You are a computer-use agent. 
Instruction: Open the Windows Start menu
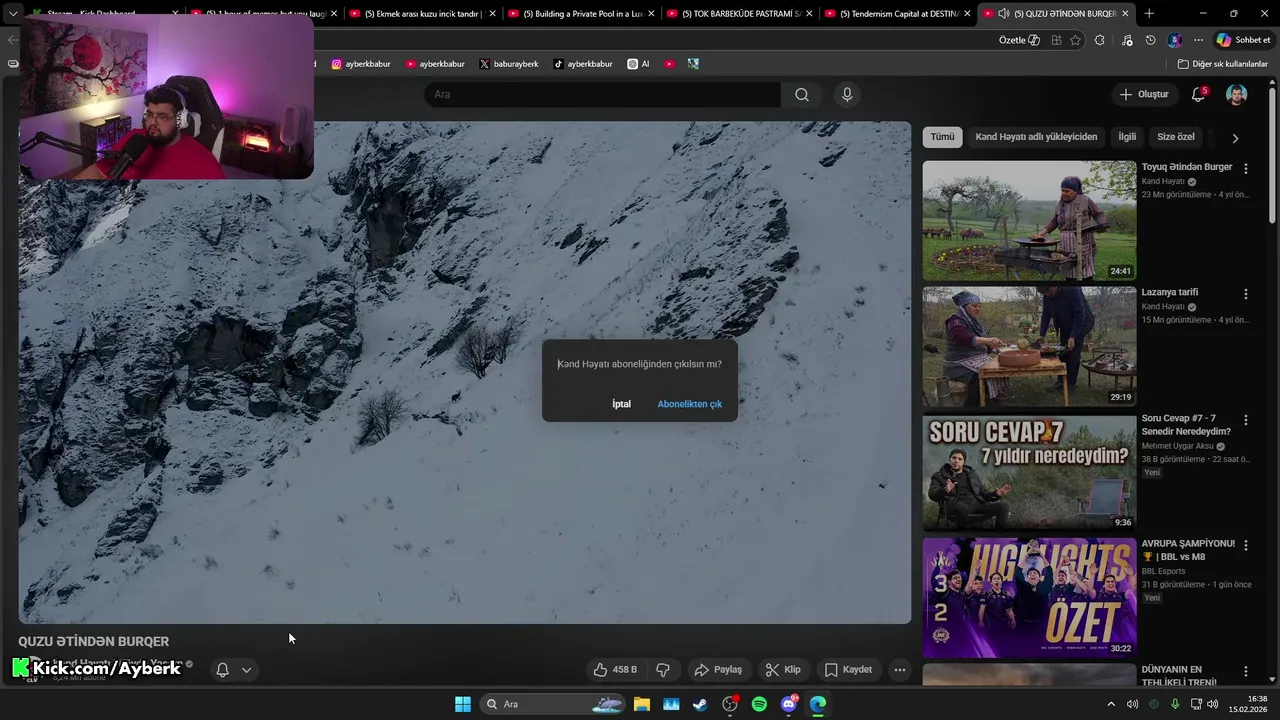(x=463, y=704)
